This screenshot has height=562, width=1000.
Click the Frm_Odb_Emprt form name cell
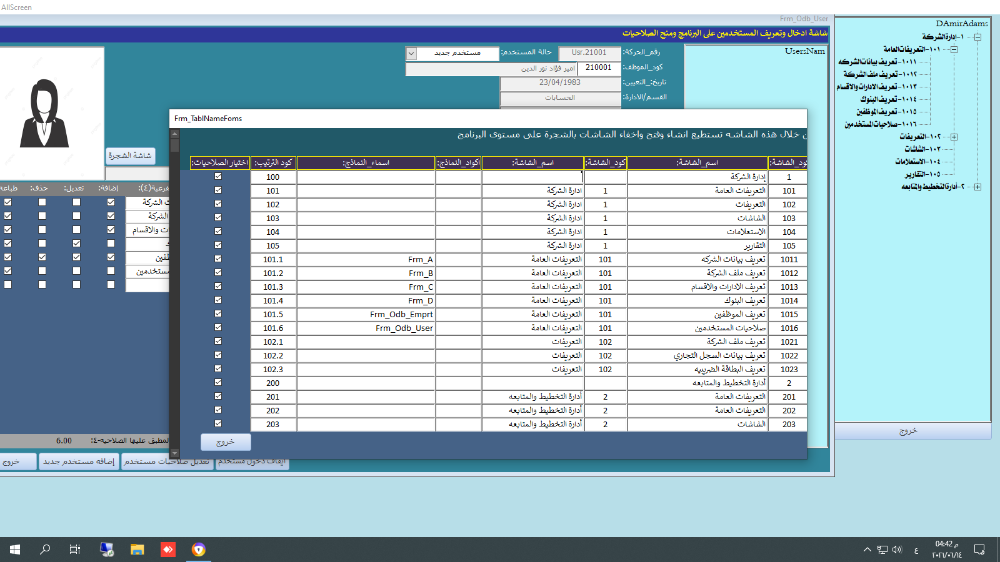coord(366,314)
